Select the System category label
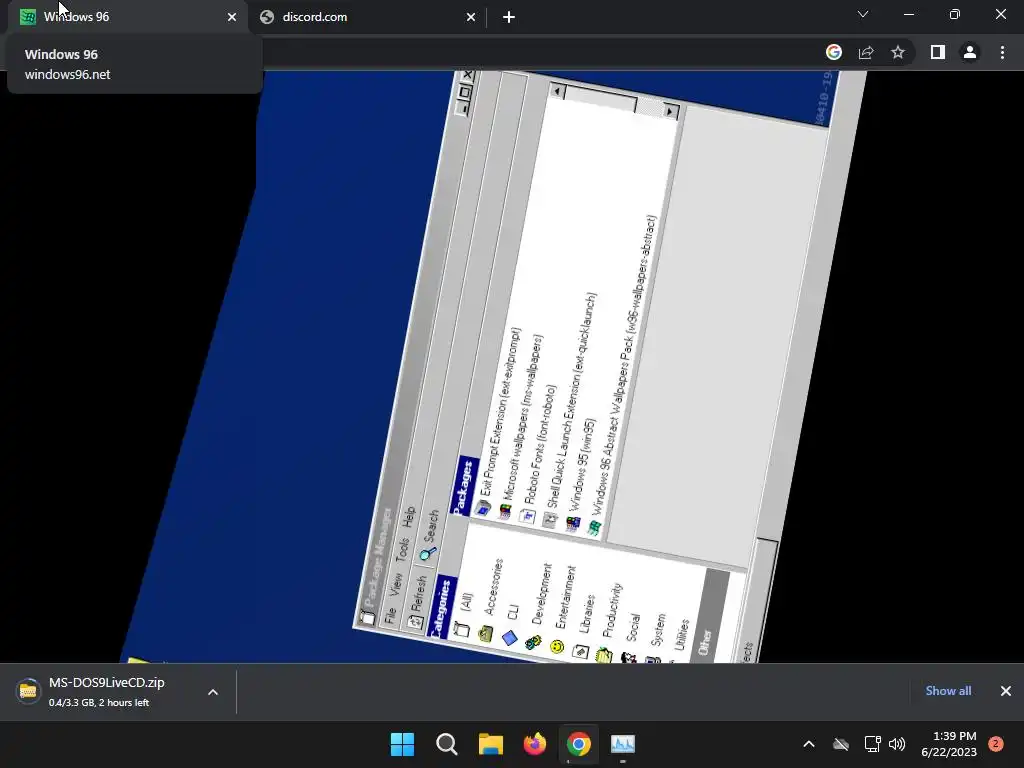 (658, 630)
